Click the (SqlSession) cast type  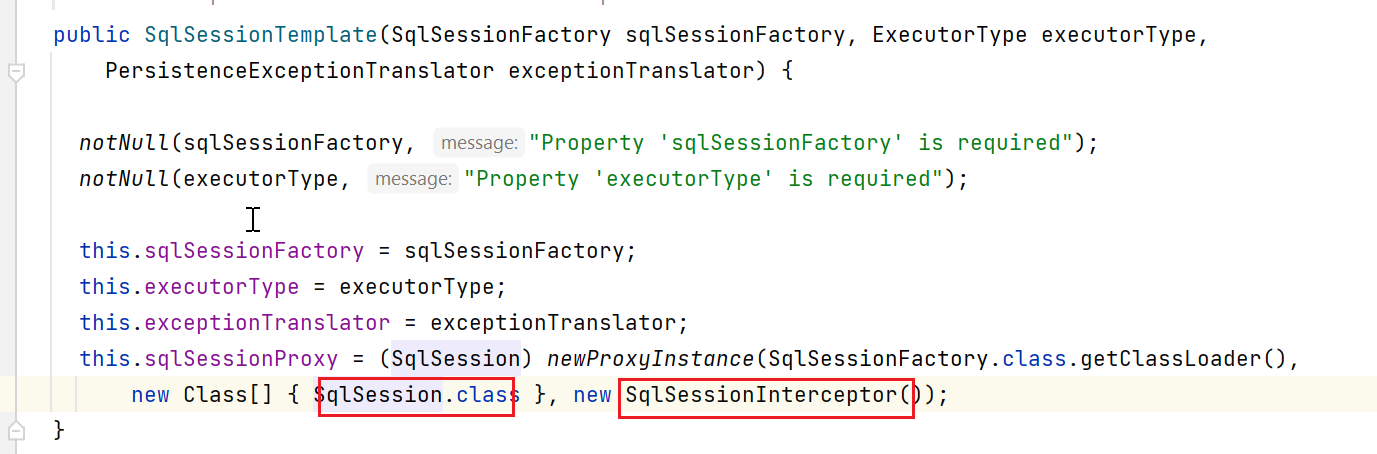(x=455, y=359)
